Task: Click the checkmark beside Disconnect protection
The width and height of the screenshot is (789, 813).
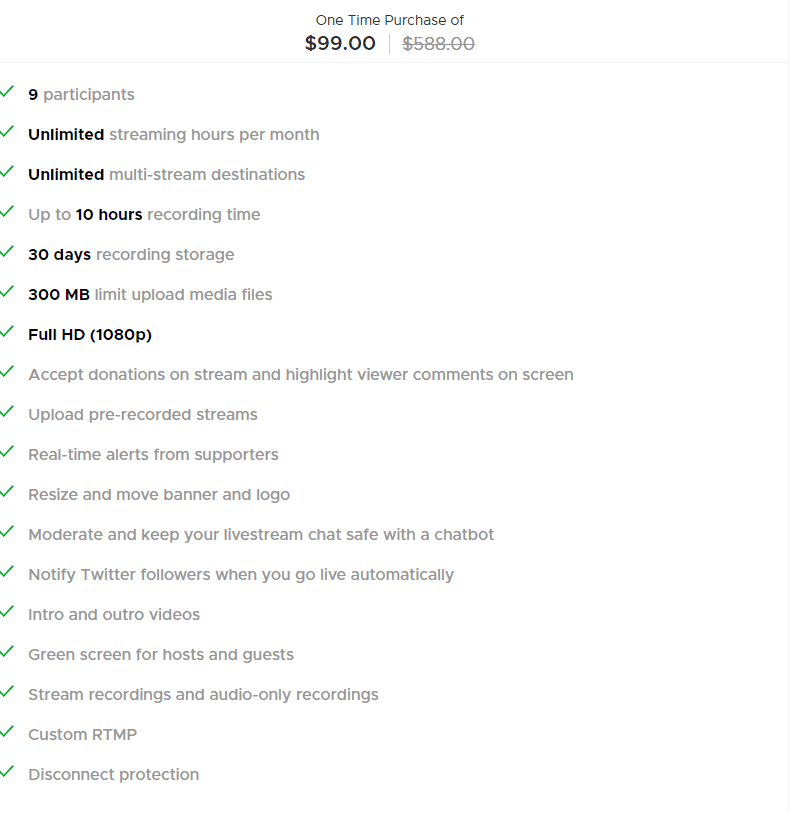Action: 8,771
